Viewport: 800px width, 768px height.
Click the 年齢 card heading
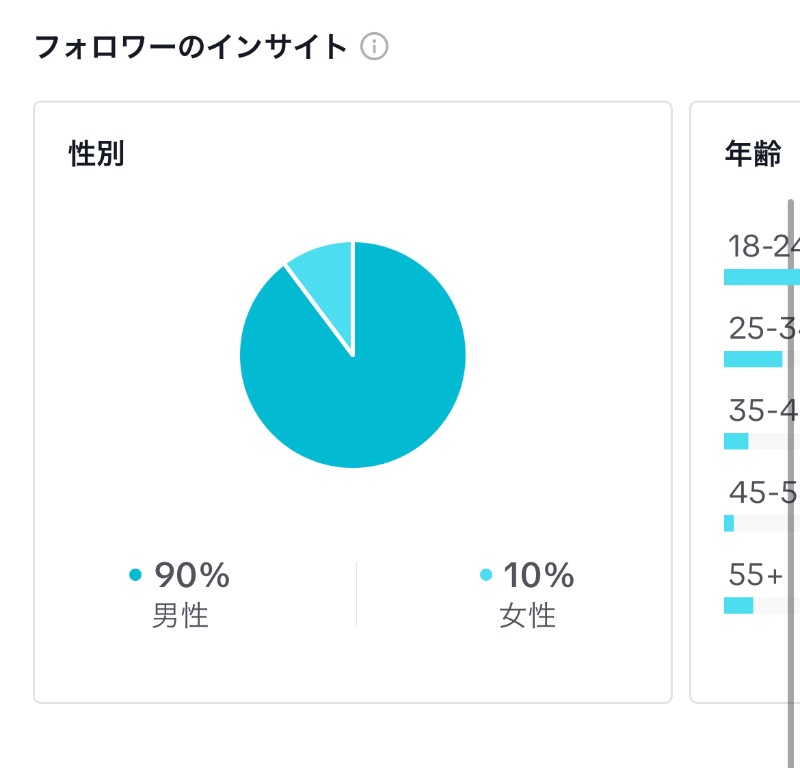point(753,153)
